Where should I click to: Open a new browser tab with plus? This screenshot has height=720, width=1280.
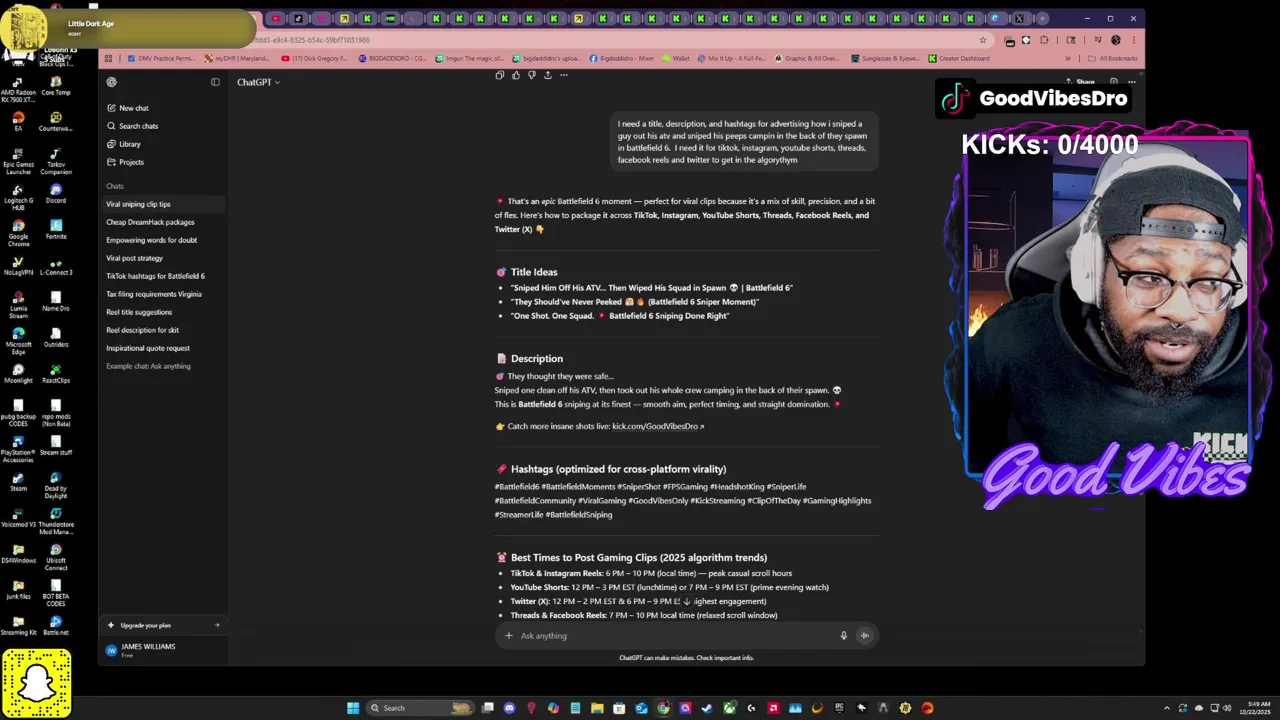[1042, 18]
